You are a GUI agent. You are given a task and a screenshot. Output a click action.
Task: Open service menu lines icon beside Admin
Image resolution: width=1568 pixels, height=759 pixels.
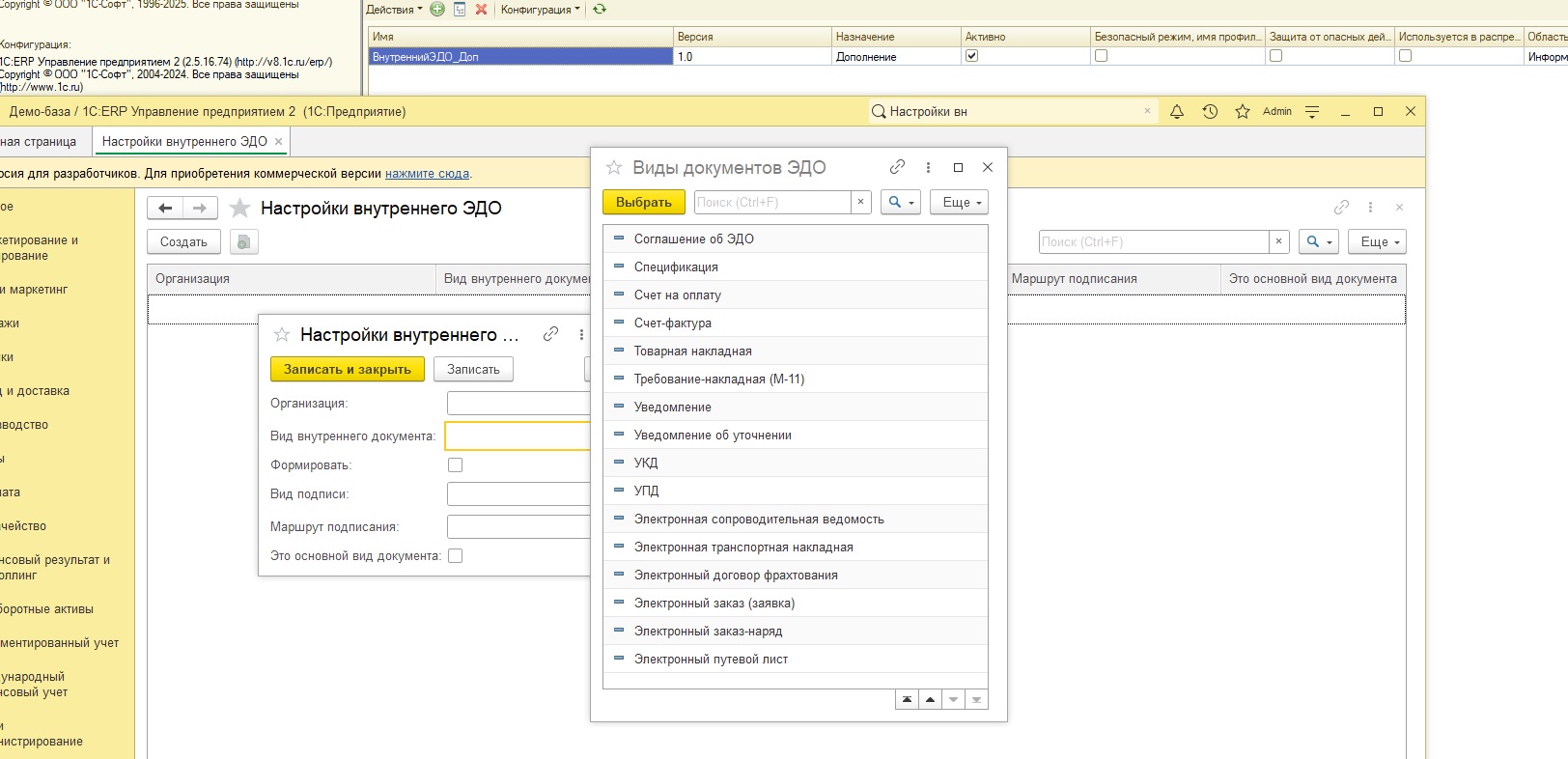point(1312,112)
